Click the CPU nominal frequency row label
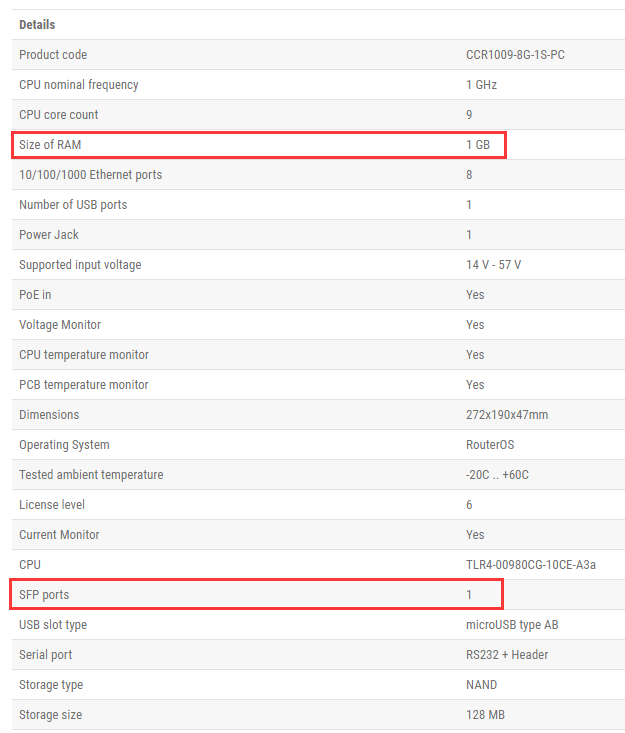Image resolution: width=625 pixels, height=733 pixels. coord(79,85)
